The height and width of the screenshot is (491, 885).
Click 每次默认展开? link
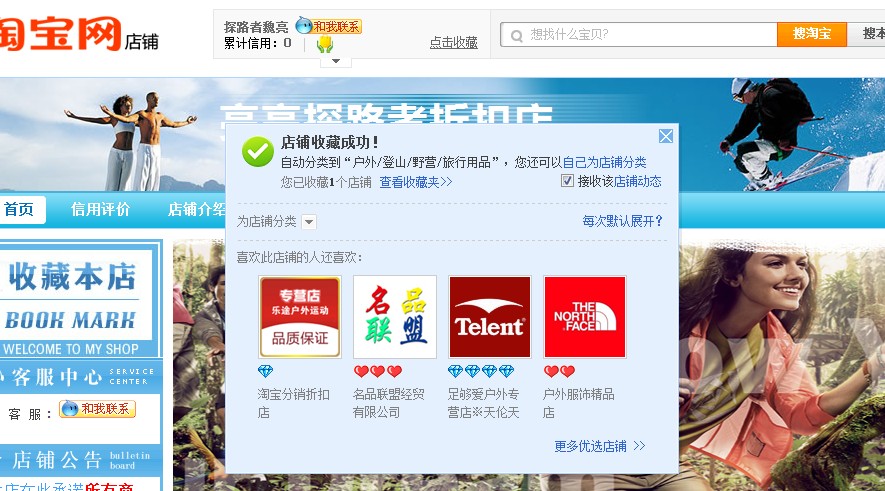(622, 221)
